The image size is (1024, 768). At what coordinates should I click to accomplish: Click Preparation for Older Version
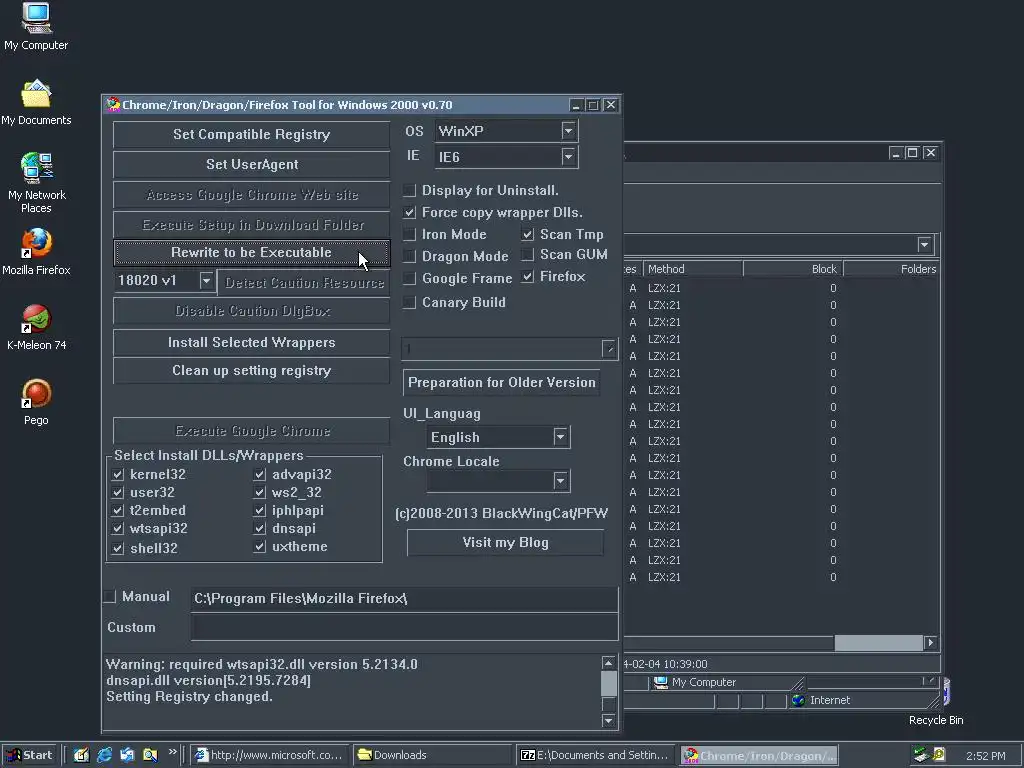click(502, 383)
